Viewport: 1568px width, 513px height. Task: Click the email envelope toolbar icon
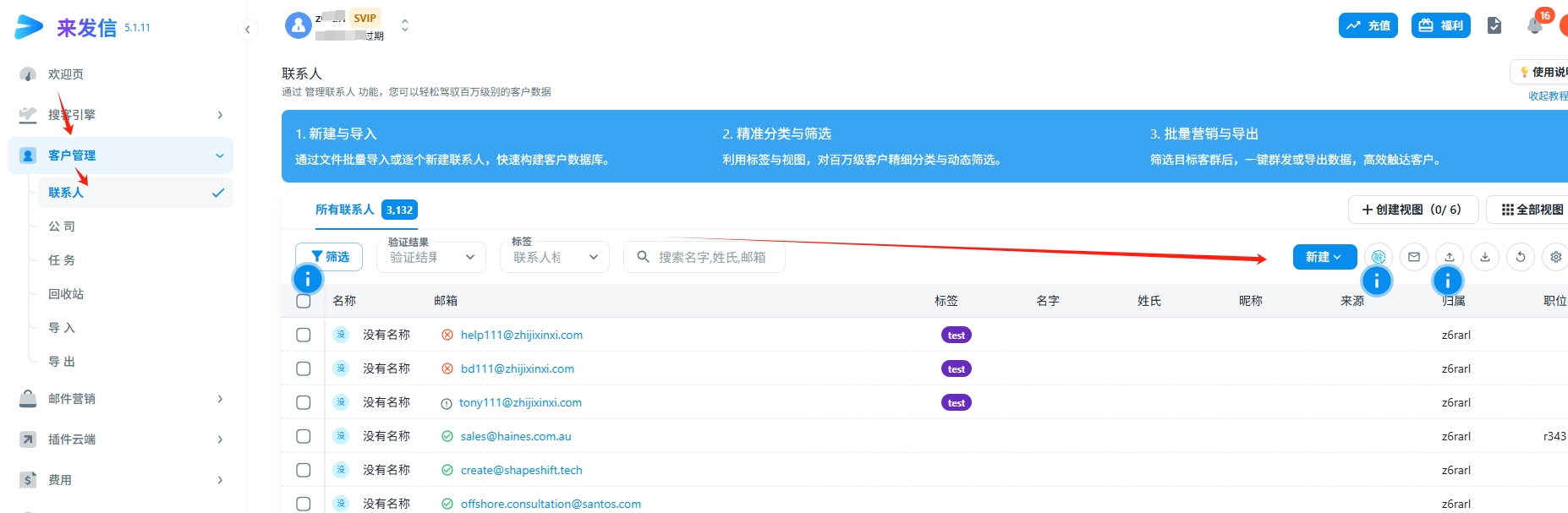tap(1414, 257)
